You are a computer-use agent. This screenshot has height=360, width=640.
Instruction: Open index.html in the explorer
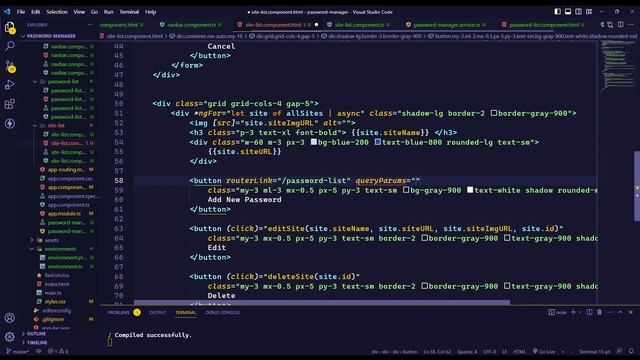tap(57, 284)
